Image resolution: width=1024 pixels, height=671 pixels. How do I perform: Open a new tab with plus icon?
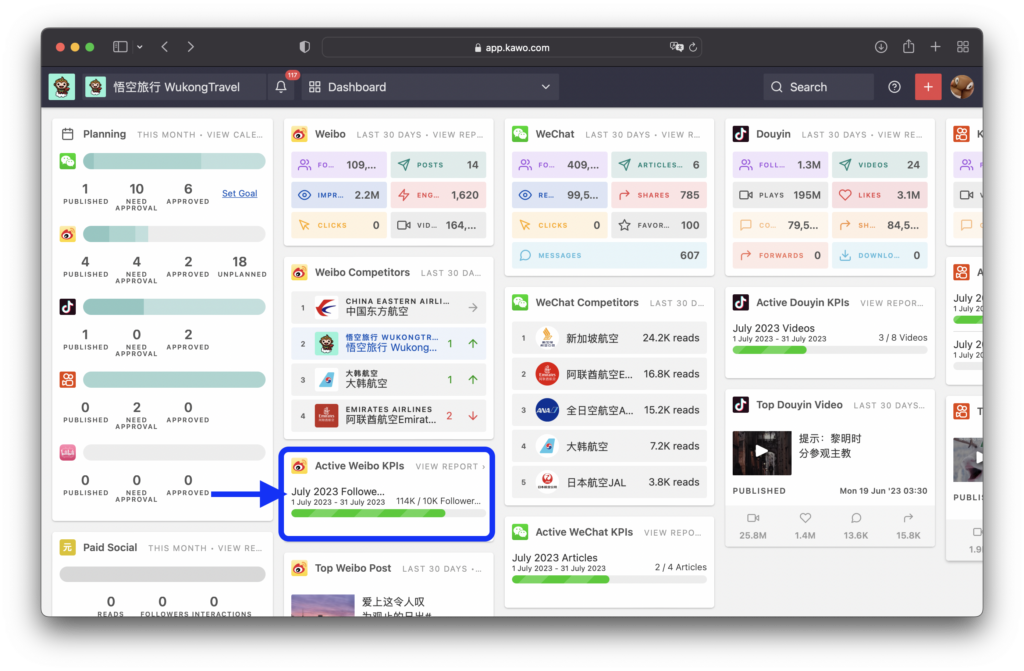tap(935, 47)
